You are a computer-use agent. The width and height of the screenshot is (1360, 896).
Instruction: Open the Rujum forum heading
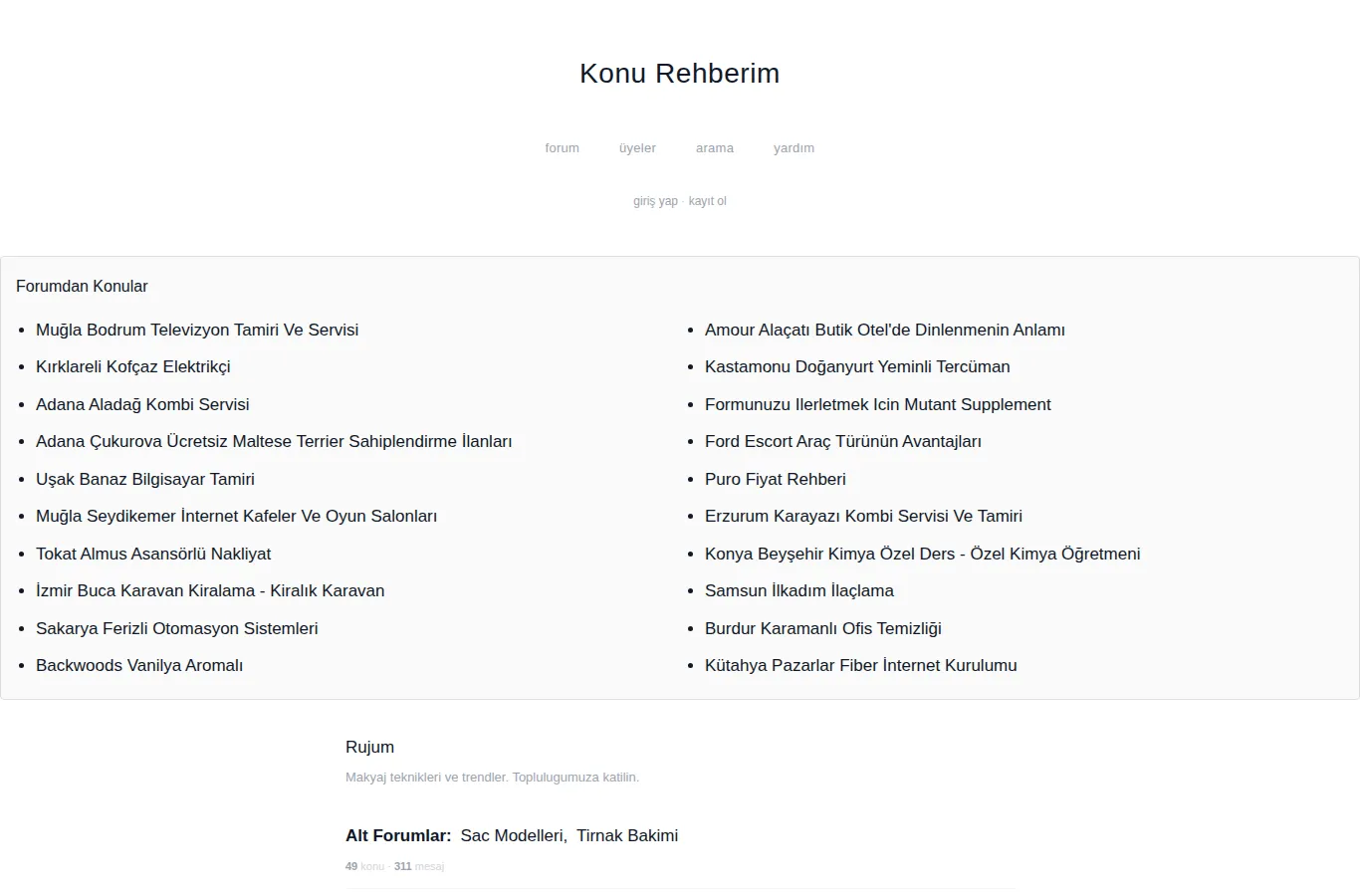tap(369, 747)
